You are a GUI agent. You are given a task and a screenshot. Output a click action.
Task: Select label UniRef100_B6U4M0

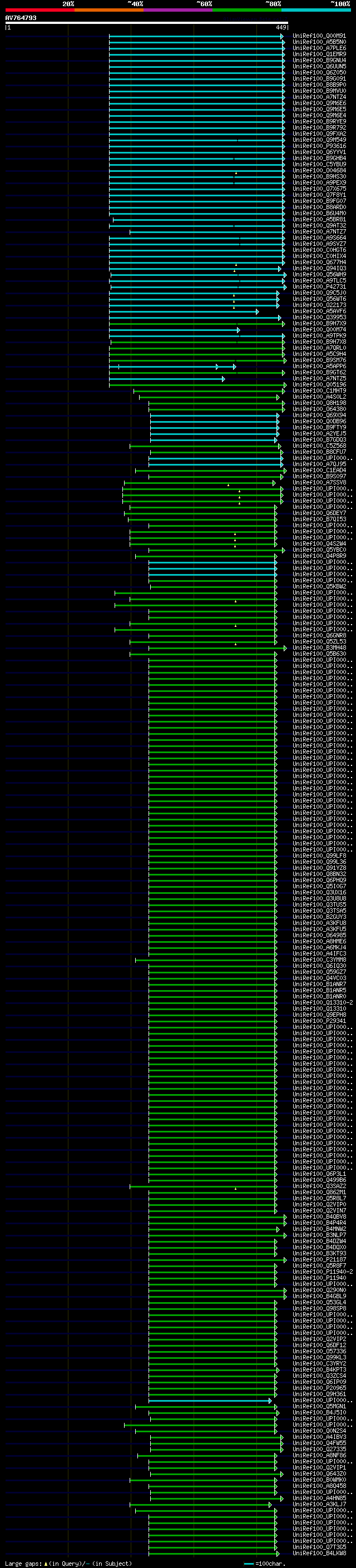[x=319, y=213]
